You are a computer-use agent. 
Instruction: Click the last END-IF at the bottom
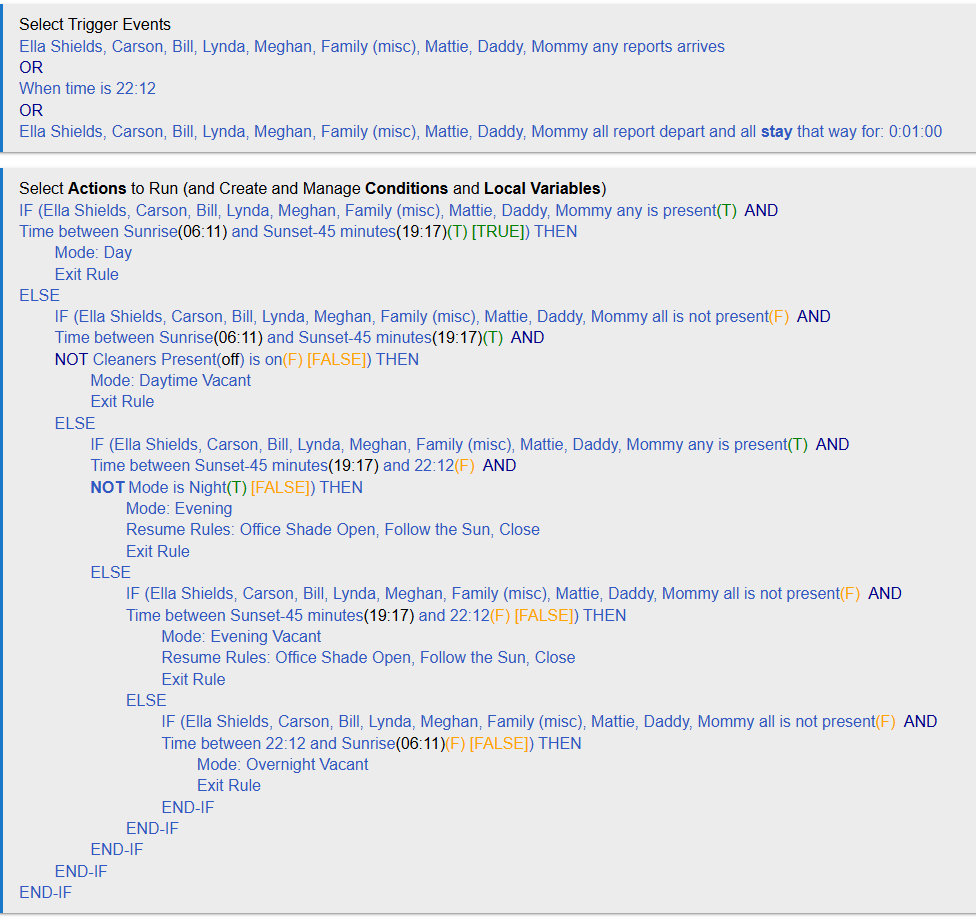click(x=45, y=892)
